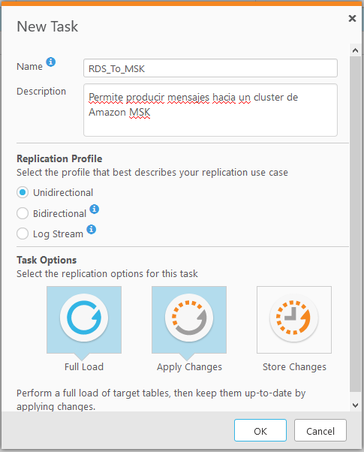Click the Name input field
The width and height of the screenshot is (364, 452).
pyautogui.click(x=210, y=68)
